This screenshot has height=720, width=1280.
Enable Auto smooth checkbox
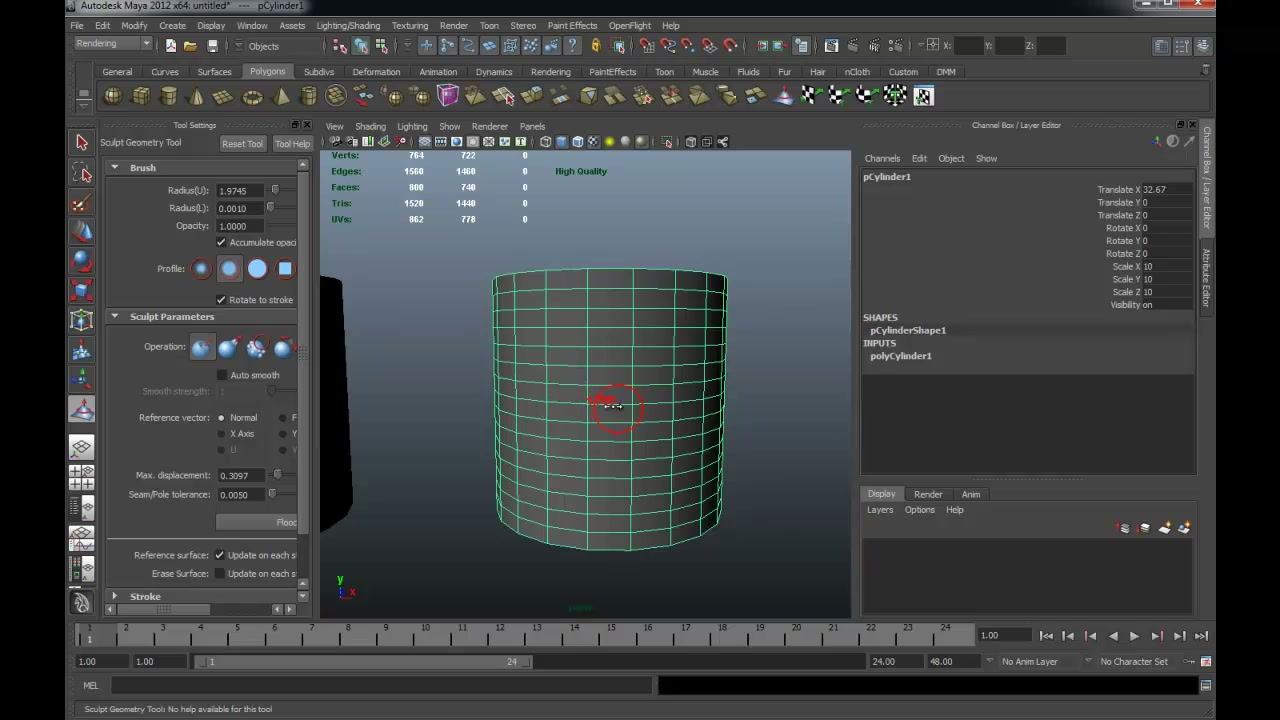click(x=221, y=375)
